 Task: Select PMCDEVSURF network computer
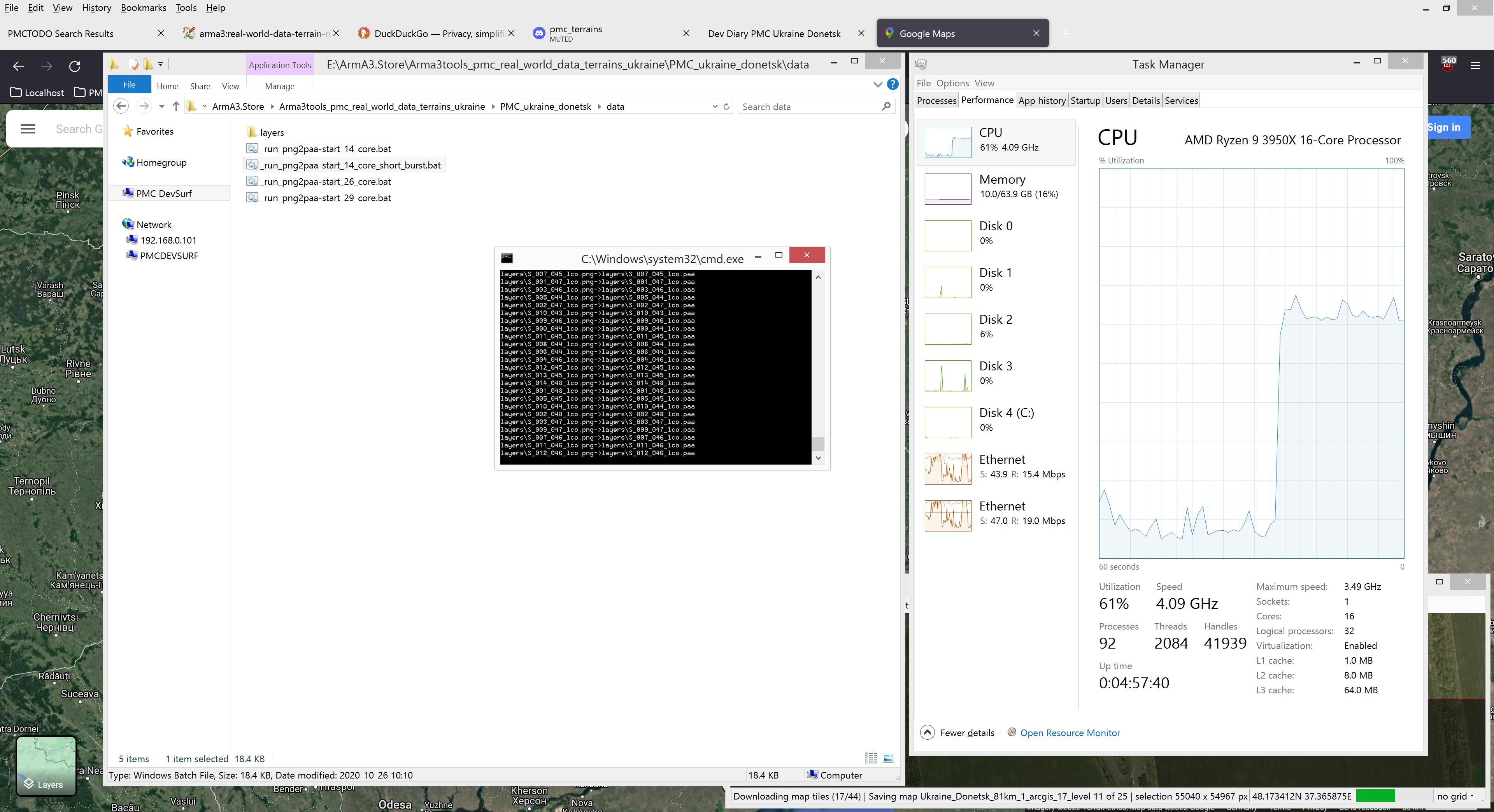[163, 255]
